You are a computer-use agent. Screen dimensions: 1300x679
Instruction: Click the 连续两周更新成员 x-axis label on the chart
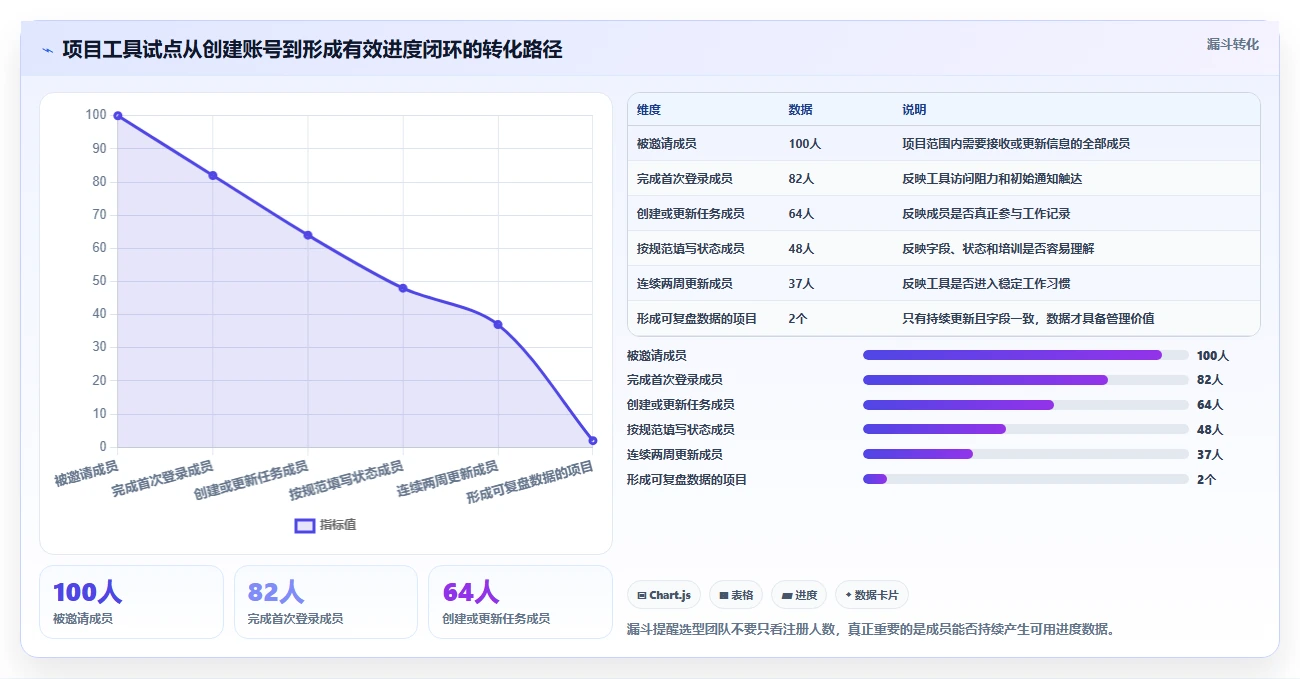(x=447, y=479)
